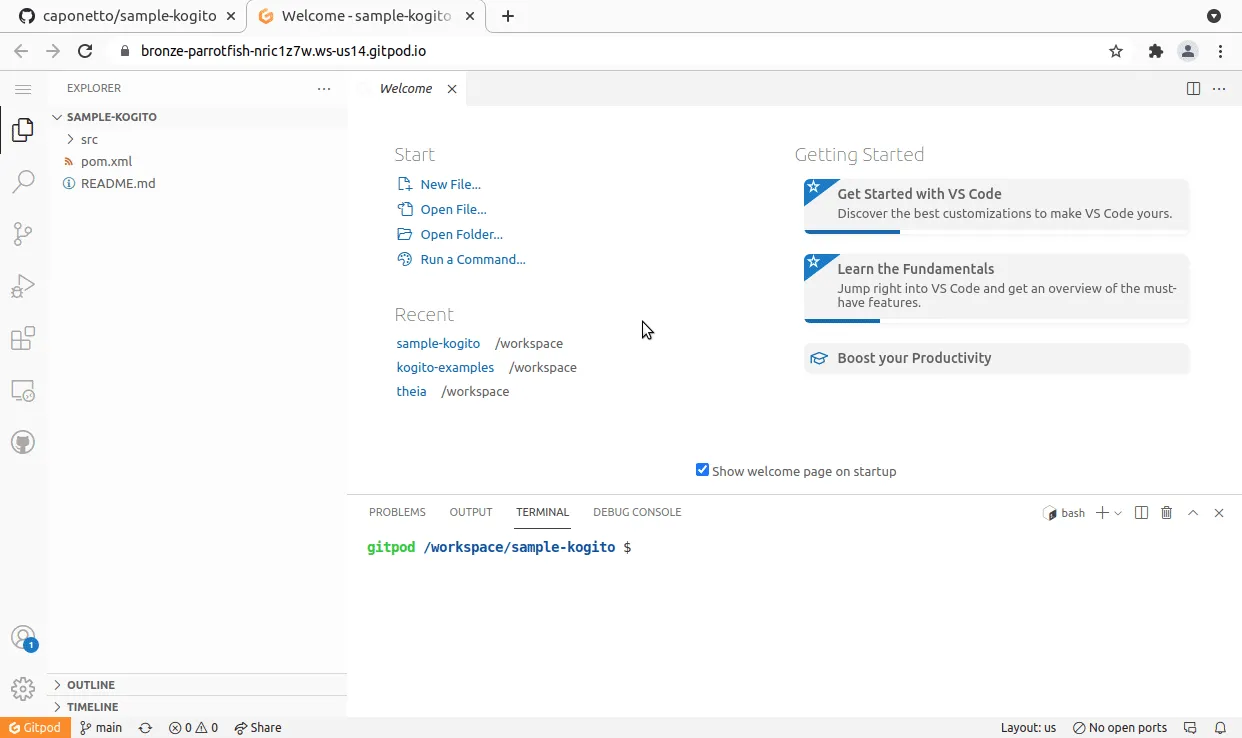
Task: Select the TERMINAL panel tab
Action: click(x=542, y=512)
